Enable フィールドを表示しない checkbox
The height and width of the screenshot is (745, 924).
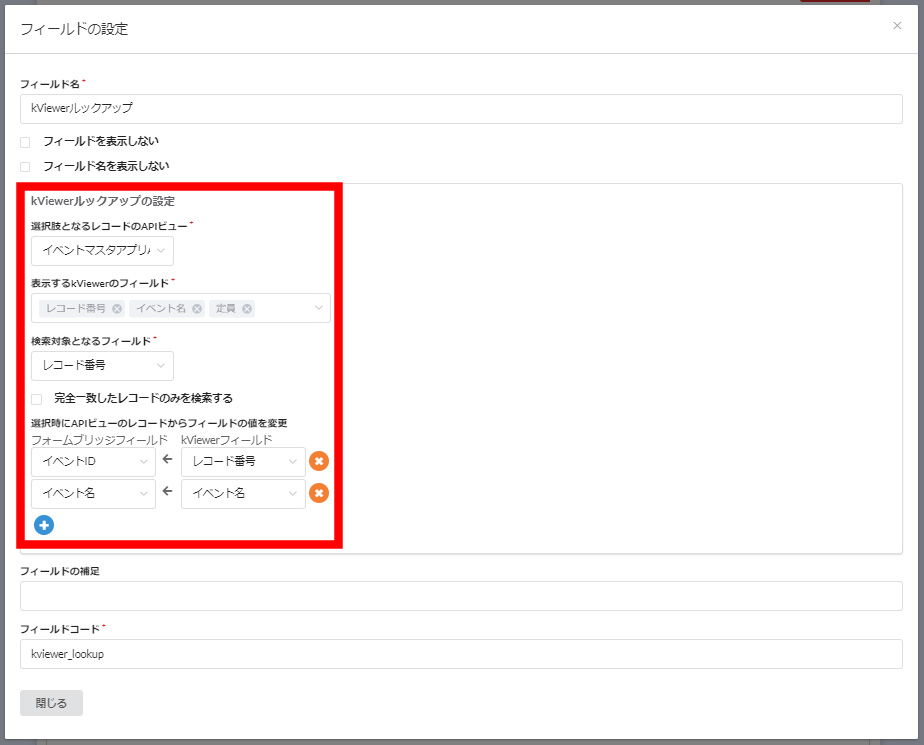coord(26,142)
